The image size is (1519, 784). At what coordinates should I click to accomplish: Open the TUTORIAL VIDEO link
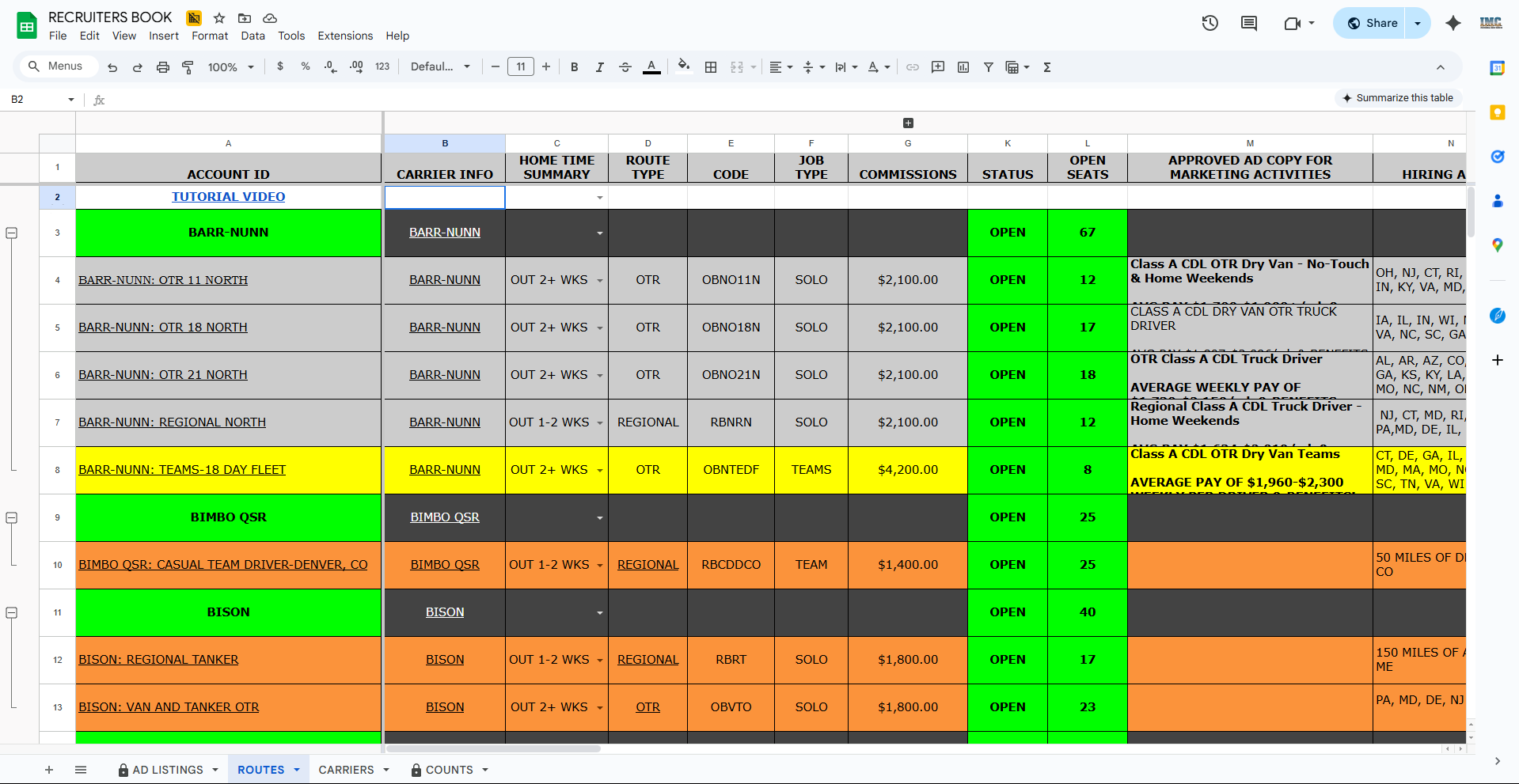coord(228,197)
